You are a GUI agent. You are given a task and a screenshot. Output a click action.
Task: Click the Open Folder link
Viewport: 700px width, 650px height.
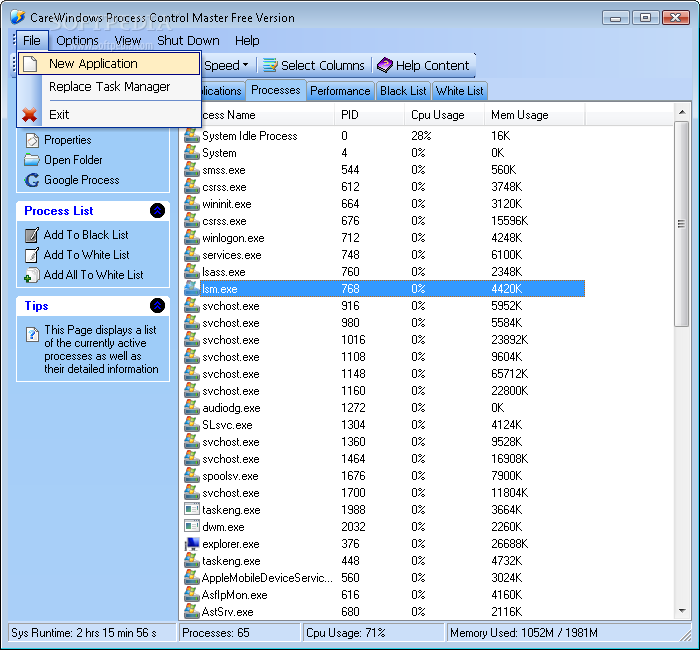73,160
